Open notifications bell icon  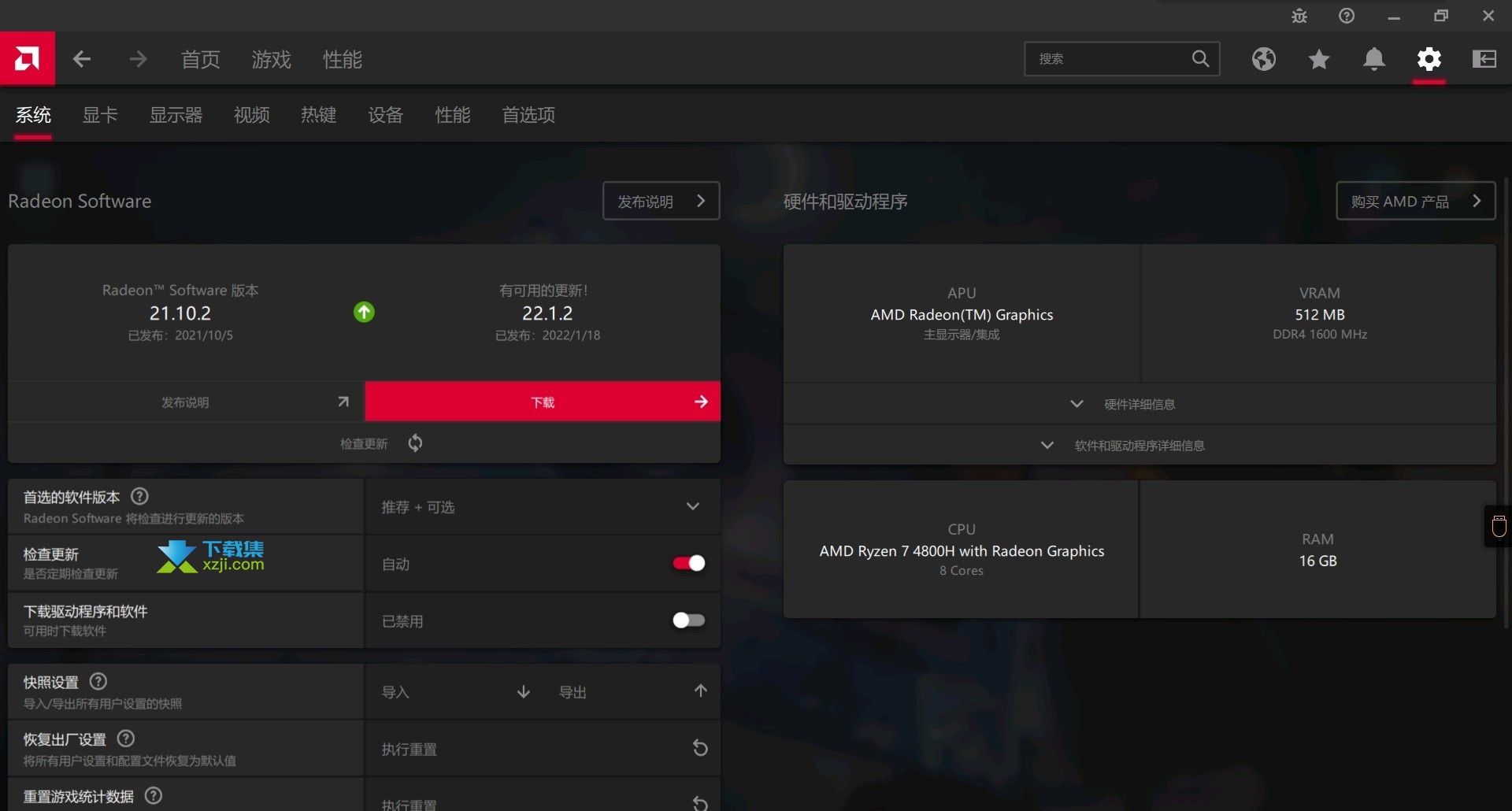click(x=1374, y=59)
